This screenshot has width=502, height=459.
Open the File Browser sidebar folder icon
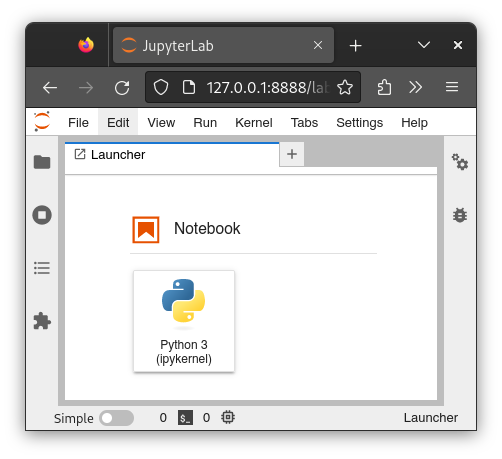tap(42, 162)
